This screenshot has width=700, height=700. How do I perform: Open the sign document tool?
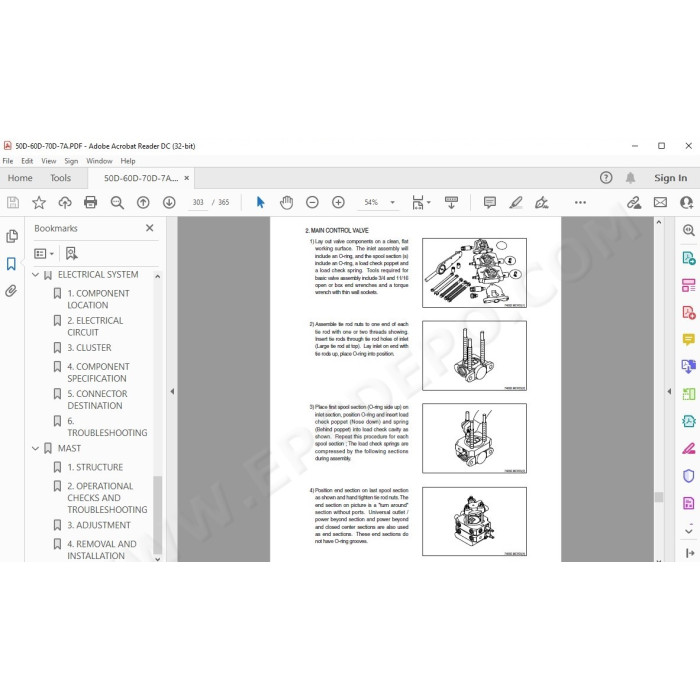click(x=542, y=203)
